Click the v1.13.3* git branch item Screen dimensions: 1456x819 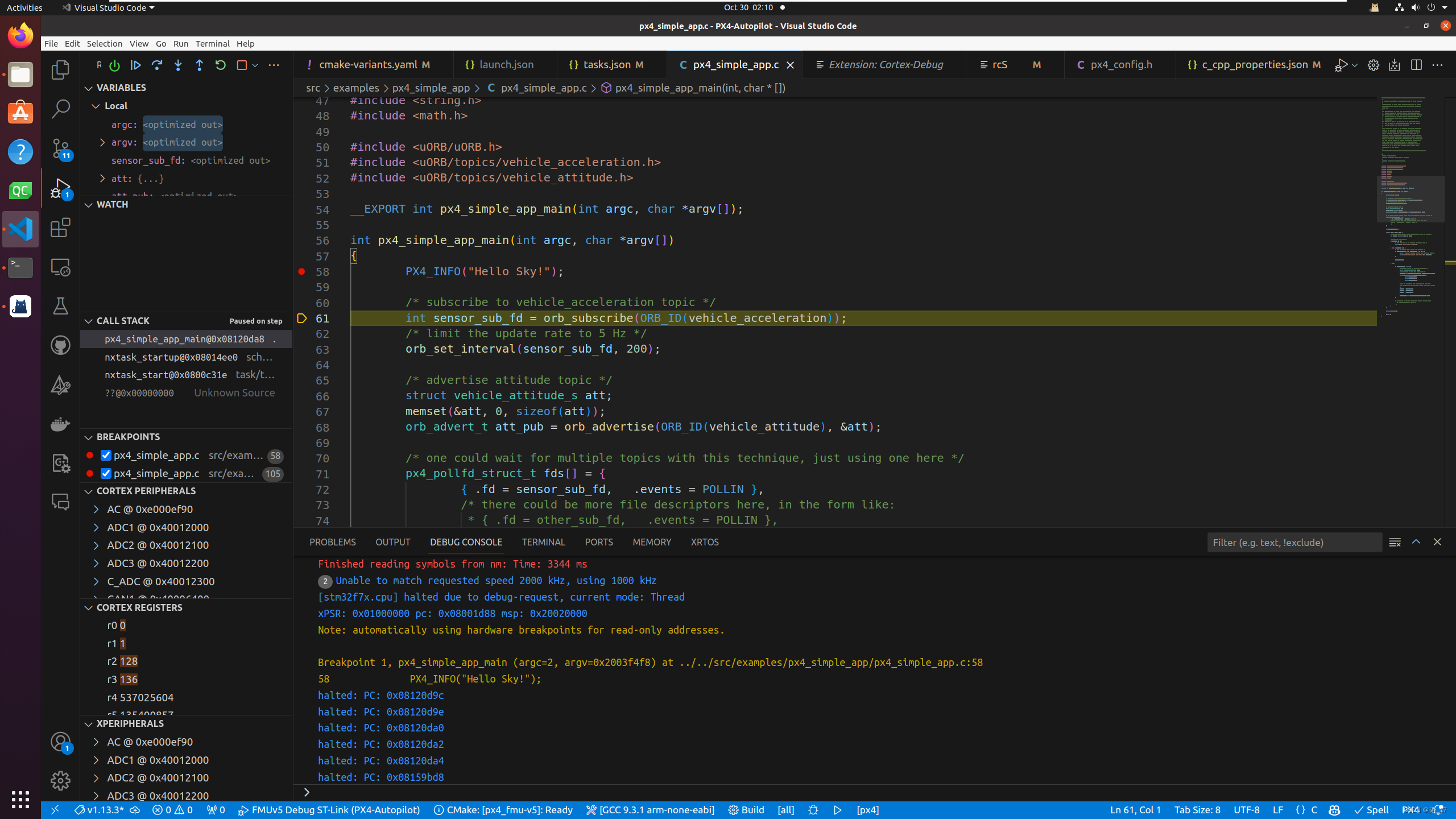pyautogui.click(x=100, y=810)
